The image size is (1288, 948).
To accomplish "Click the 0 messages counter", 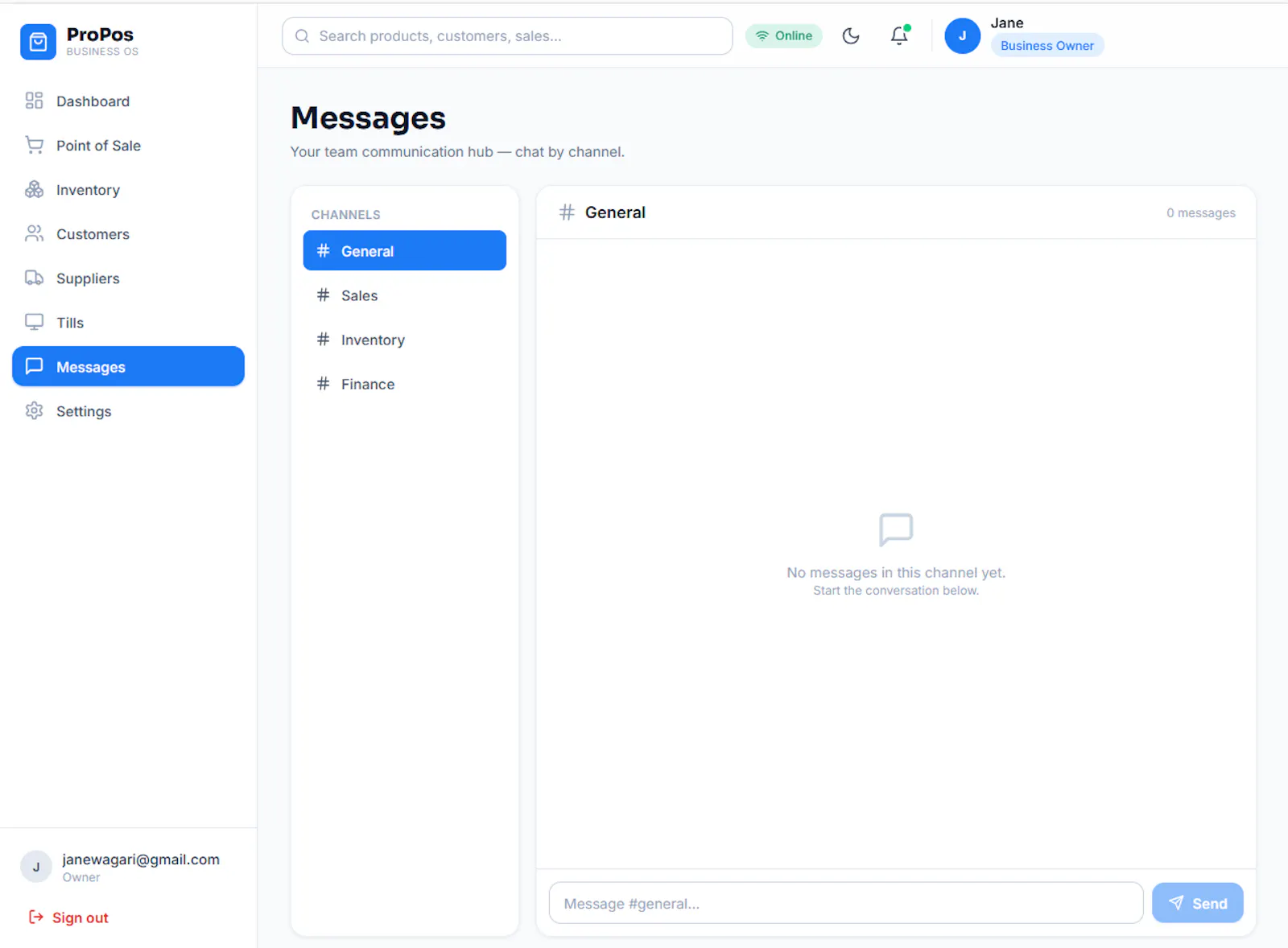I will click(1201, 212).
